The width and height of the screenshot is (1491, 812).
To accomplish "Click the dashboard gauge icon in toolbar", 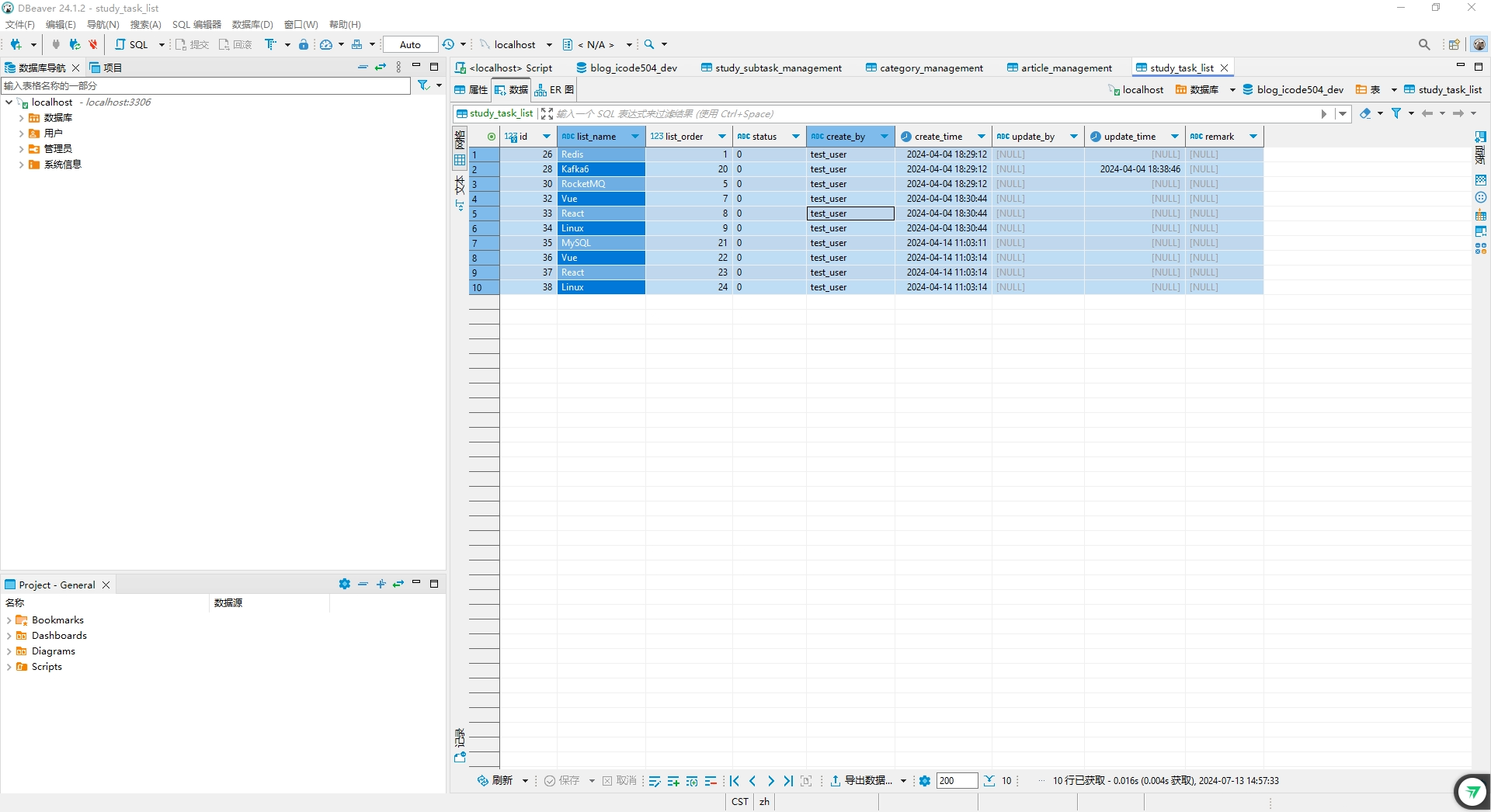I will coord(326,44).
